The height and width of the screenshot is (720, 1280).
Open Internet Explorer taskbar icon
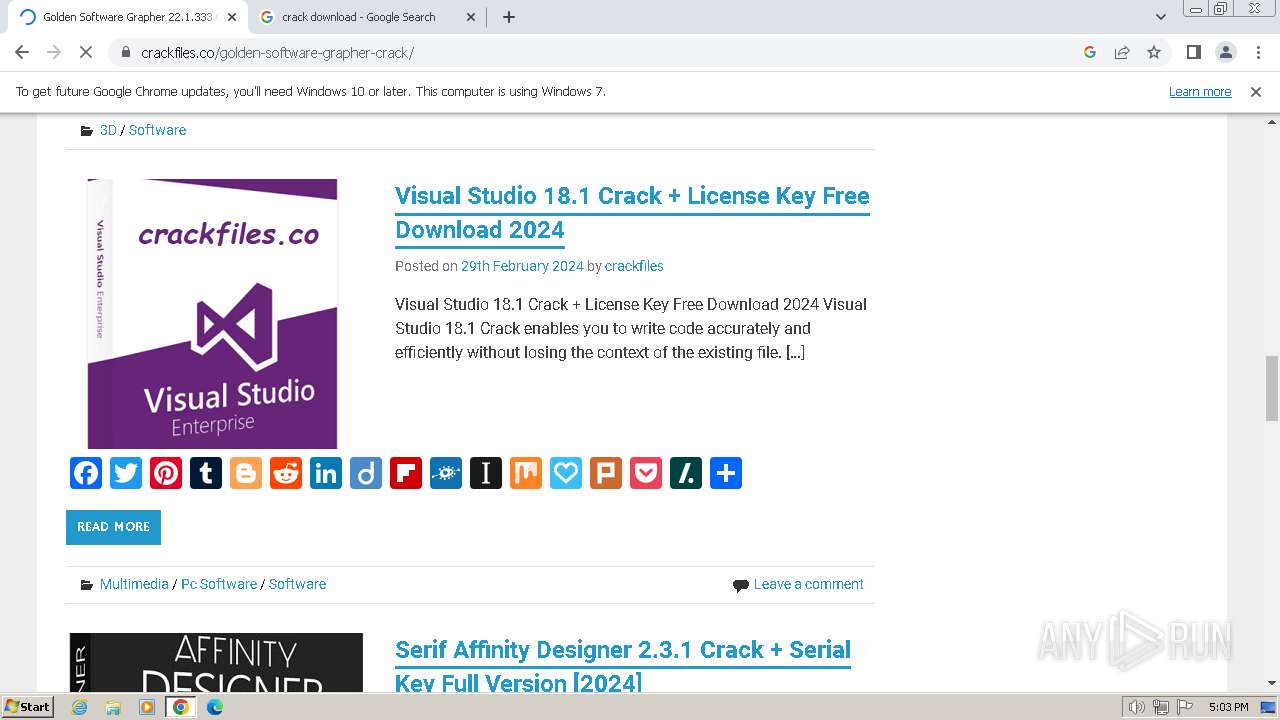(80, 707)
